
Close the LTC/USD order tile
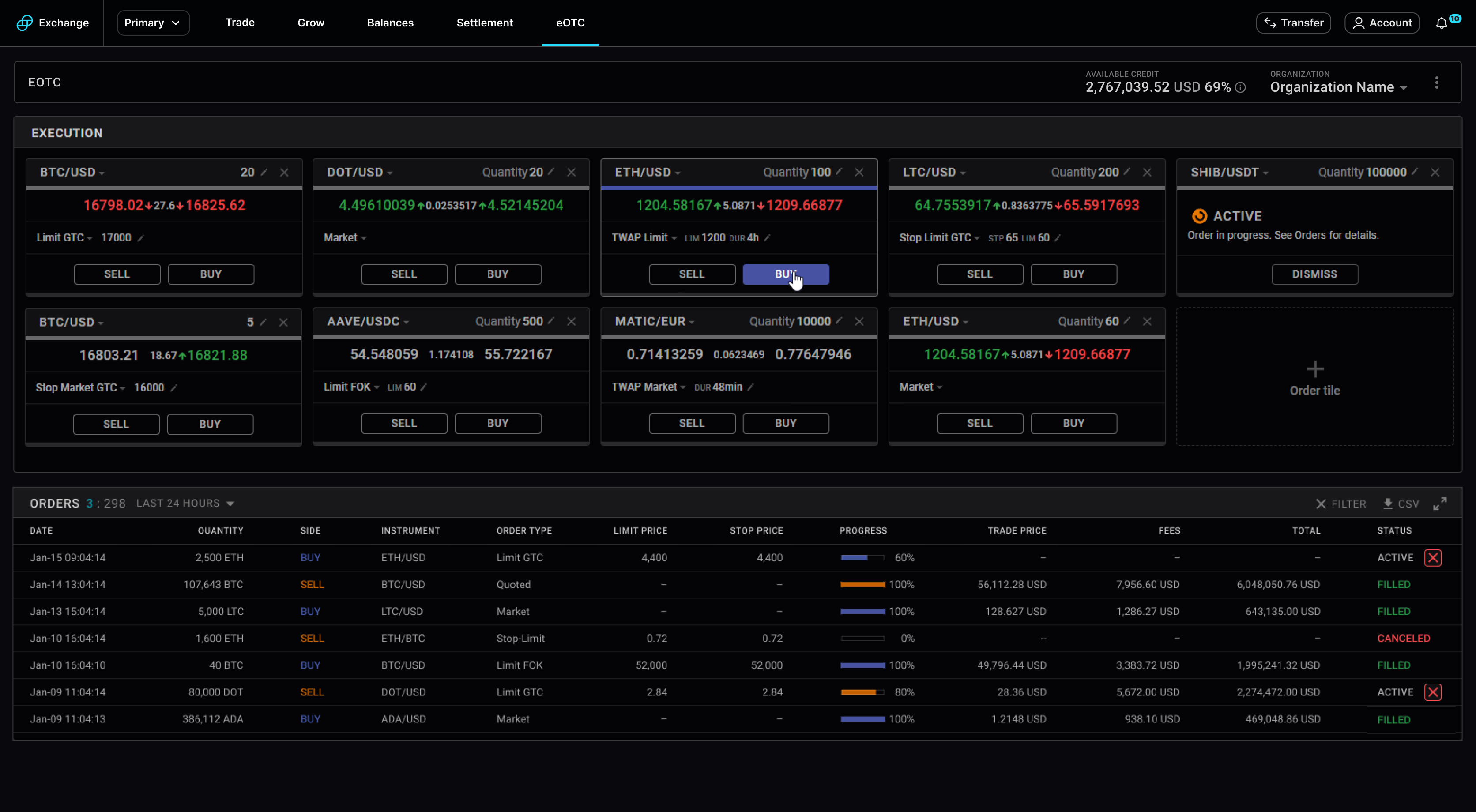click(1147, 173)
